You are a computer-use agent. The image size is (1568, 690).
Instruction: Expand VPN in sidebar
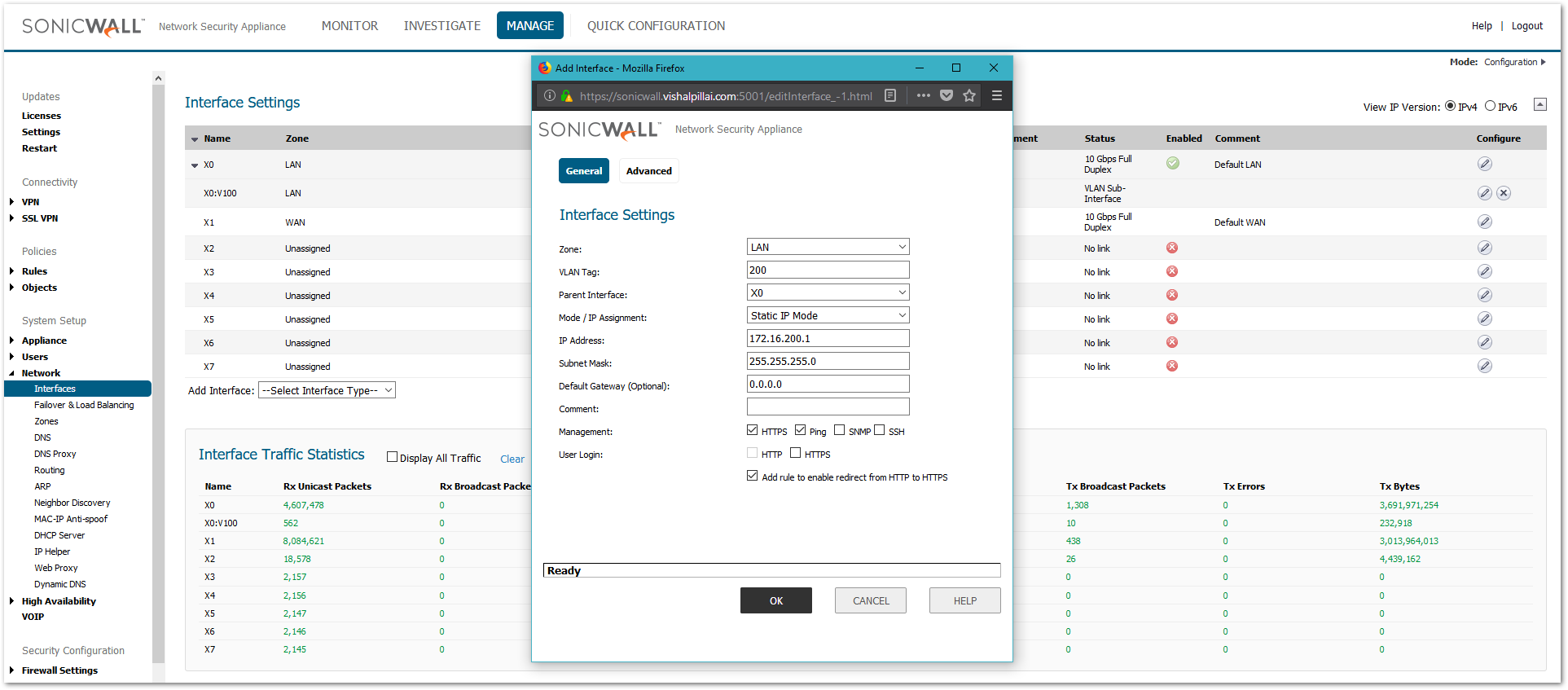11,202
